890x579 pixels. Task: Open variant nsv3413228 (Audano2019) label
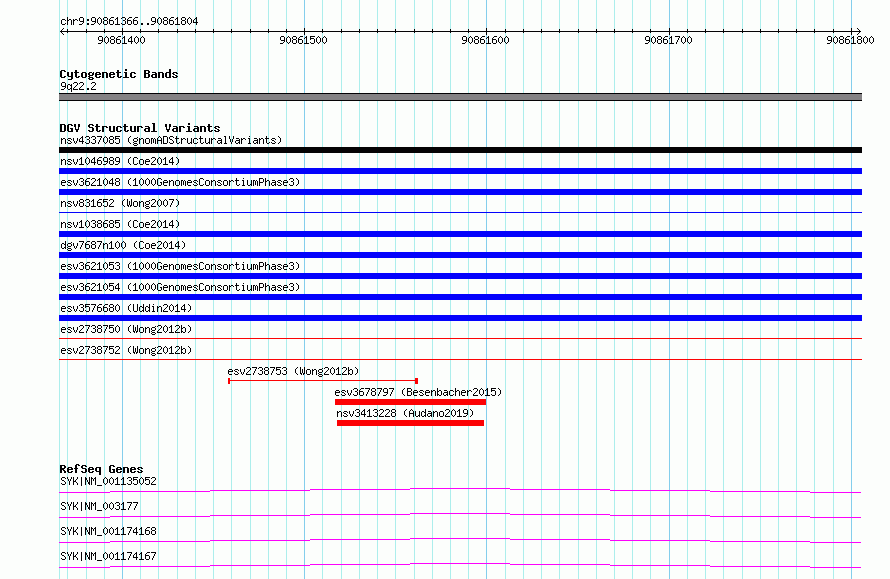tap(405, 413)
